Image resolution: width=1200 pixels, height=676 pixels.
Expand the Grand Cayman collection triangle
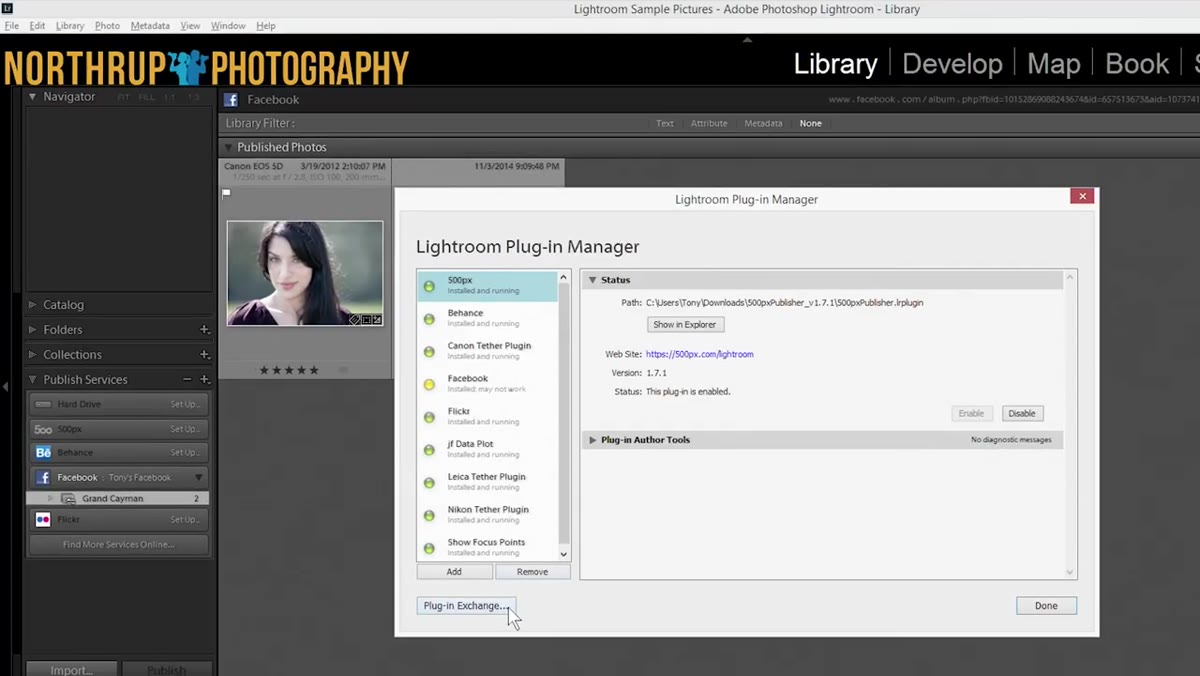click(x=51, y=498)
